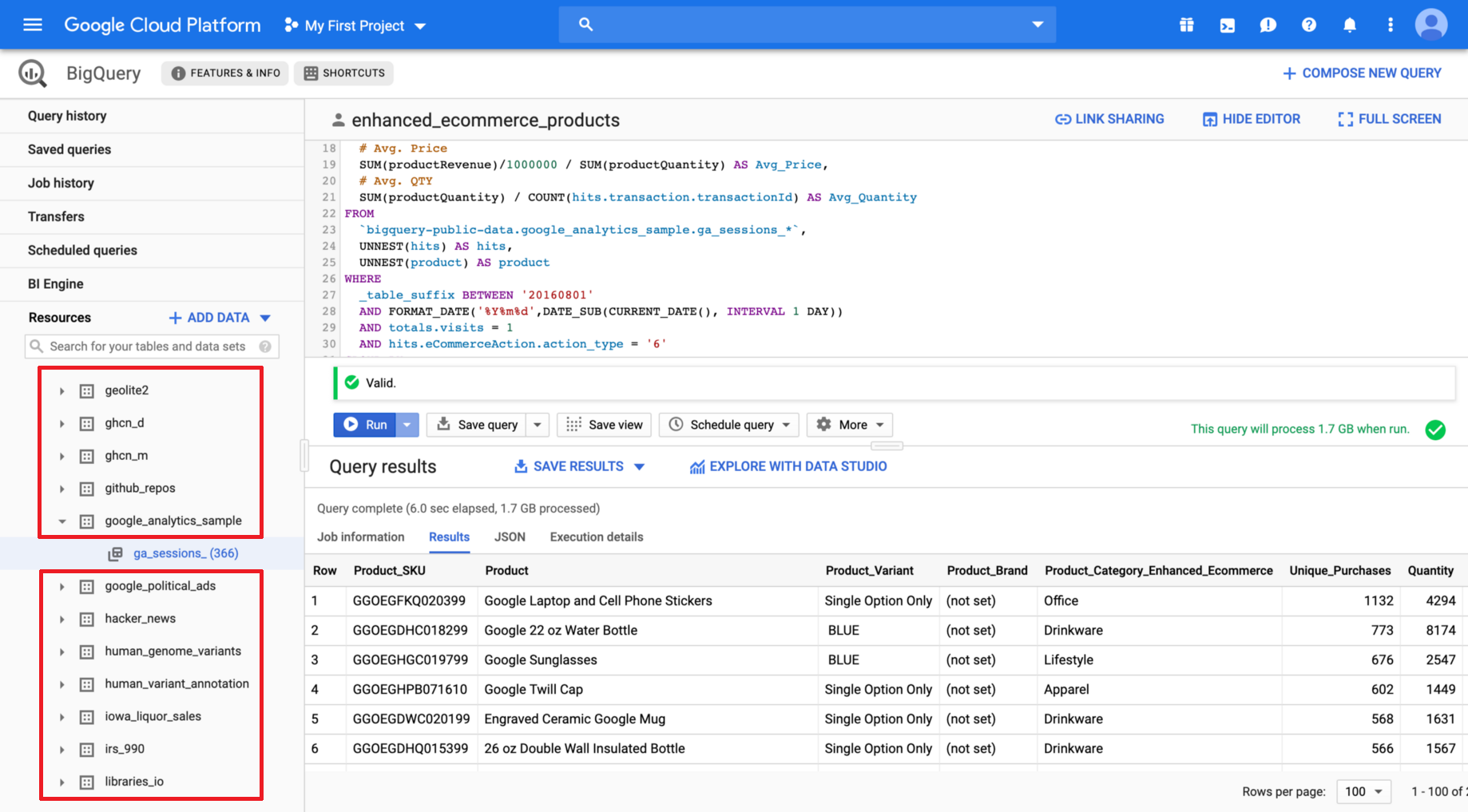Open the Shortcuts button
The image size is (1468, 812).
[x=344, y=73]
